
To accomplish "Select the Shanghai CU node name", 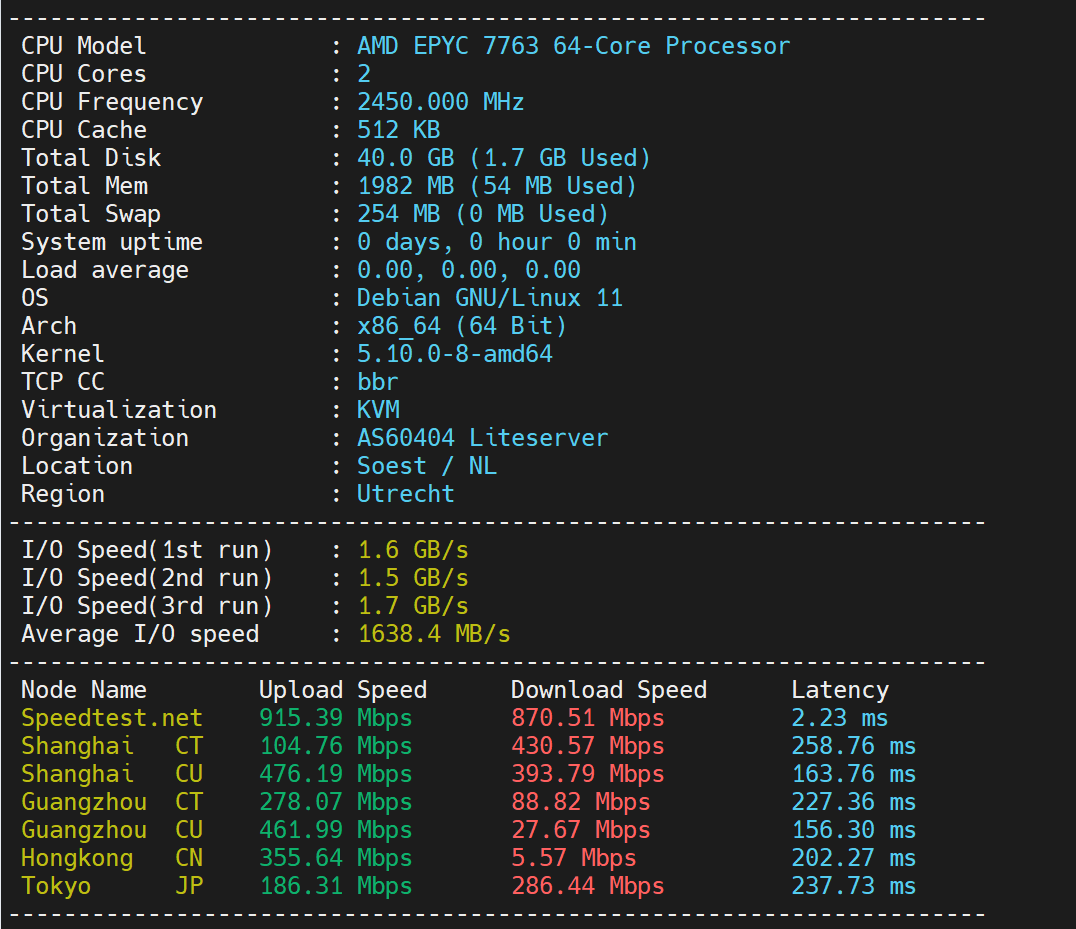I will [x=112, y=775].
